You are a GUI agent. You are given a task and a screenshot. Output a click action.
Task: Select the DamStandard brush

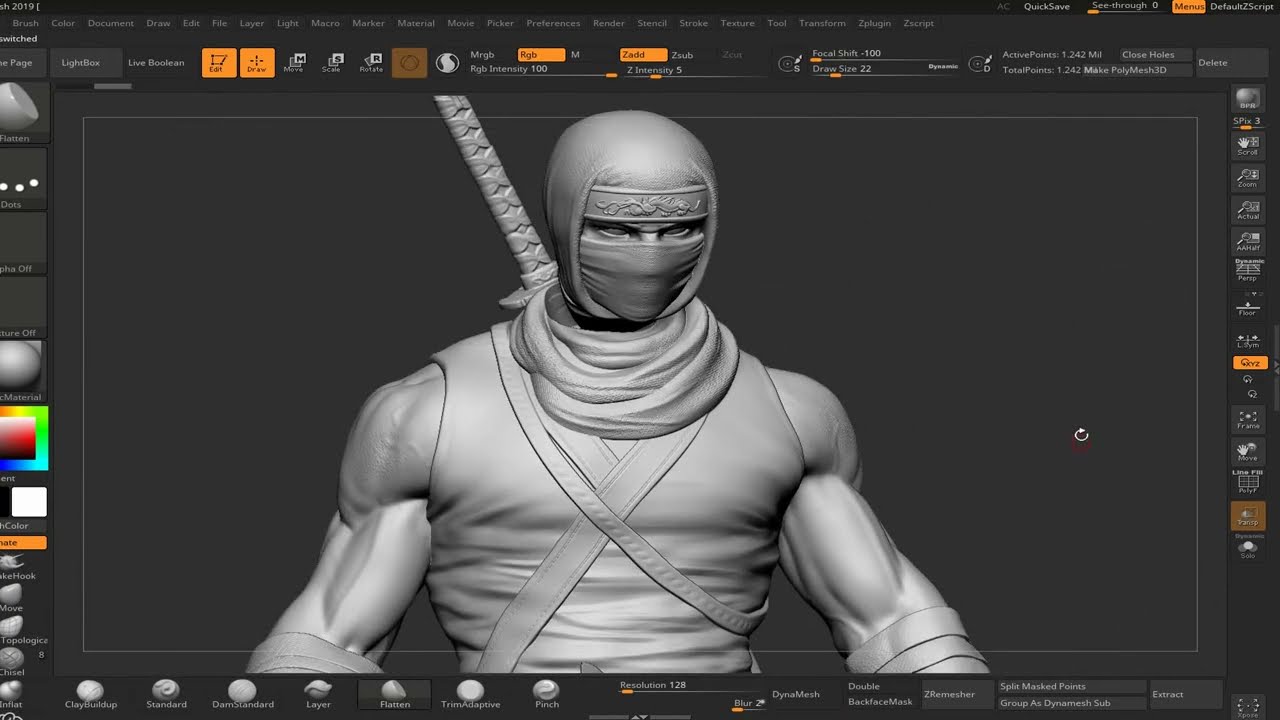(242, 694)
